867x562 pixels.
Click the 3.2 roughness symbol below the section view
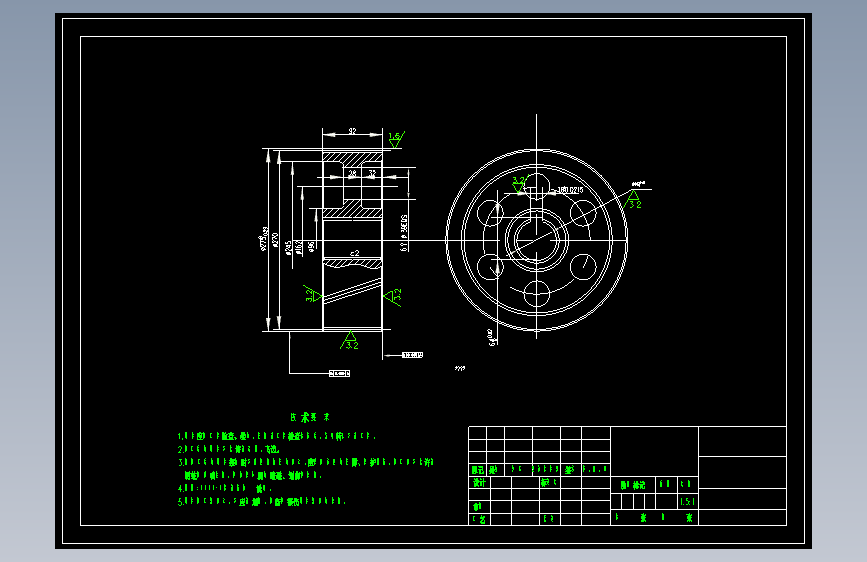click(349, 341)
